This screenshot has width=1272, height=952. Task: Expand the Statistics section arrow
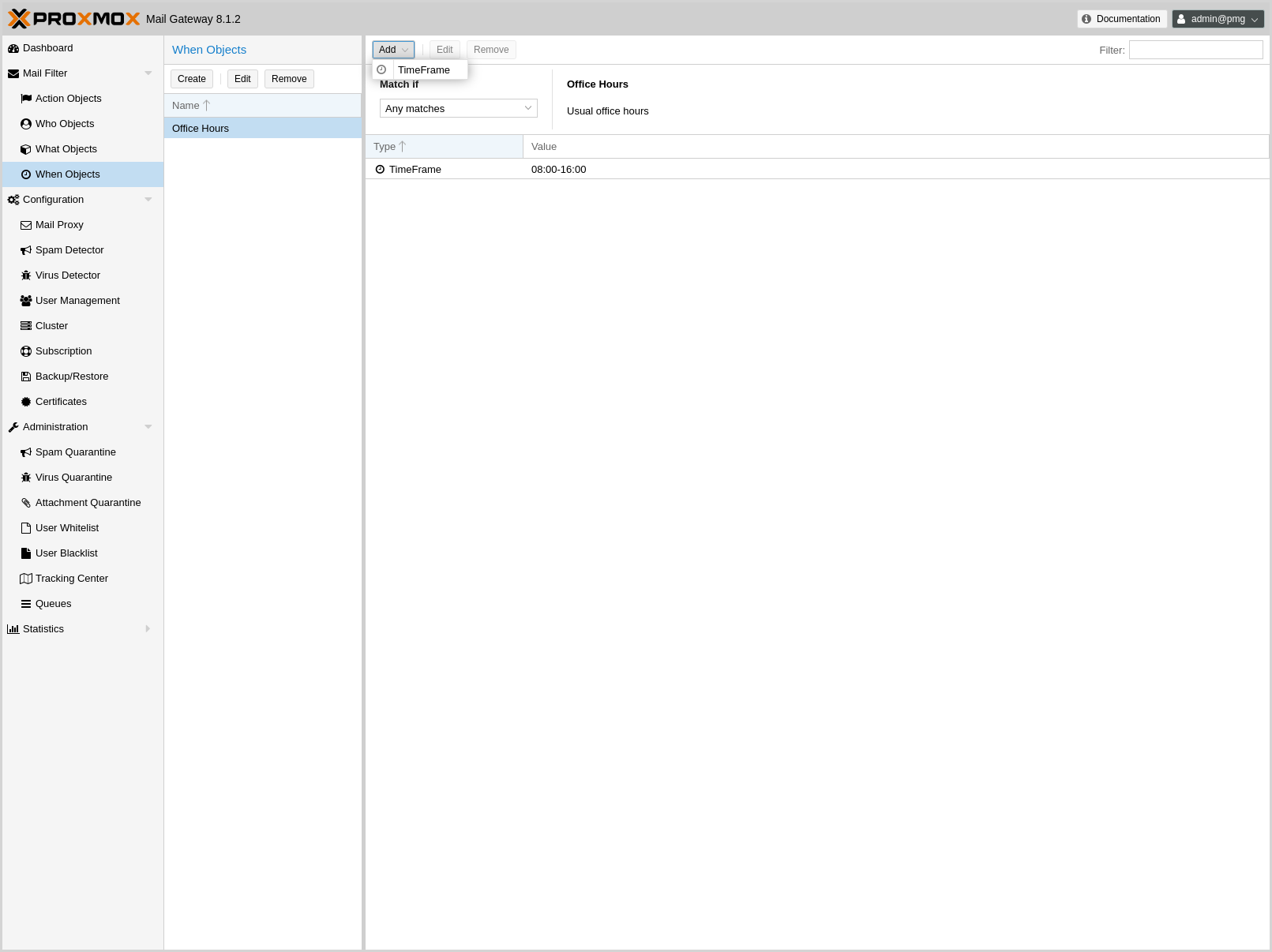click(x=148, y=629)
